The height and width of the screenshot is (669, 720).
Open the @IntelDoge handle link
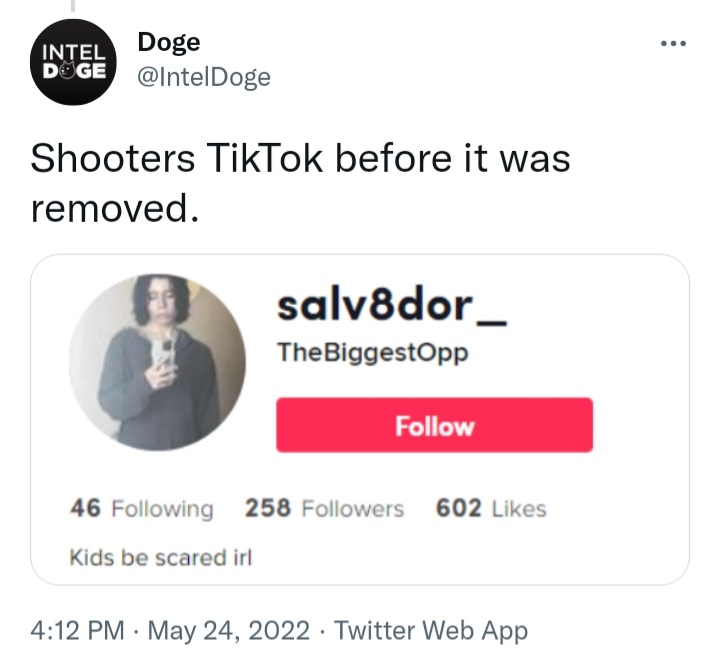pyautogui.click(x=204, y=77)
